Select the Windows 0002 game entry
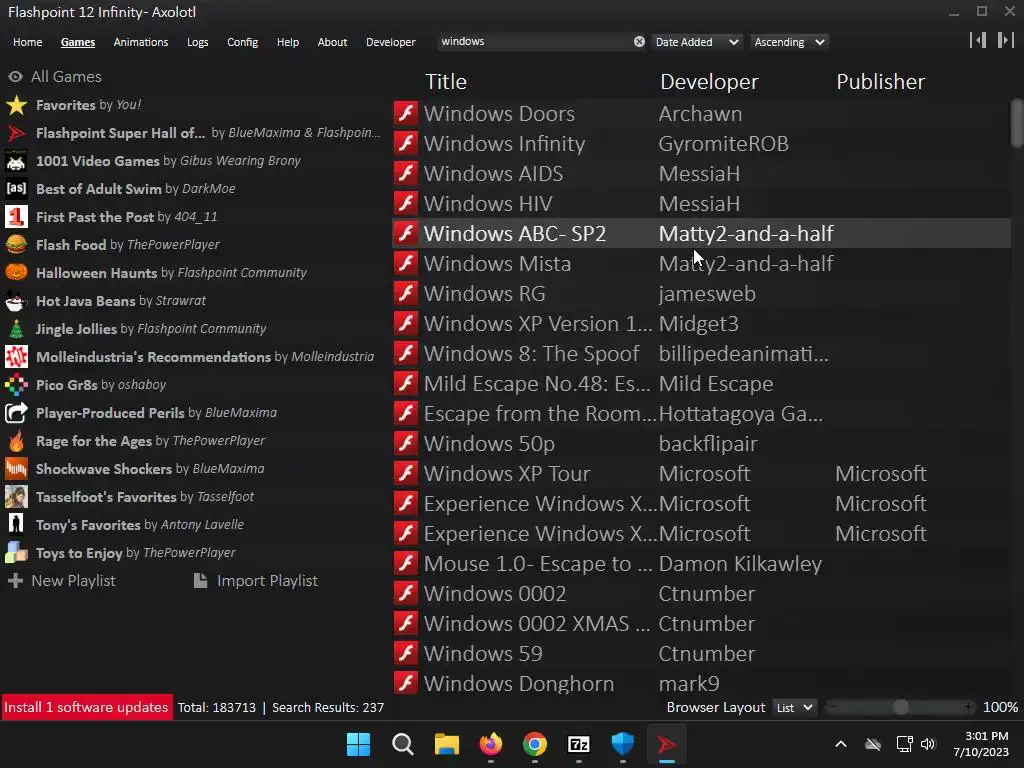Image resolution: width=1024 pixels, height=768 pixels. (701, 594)
